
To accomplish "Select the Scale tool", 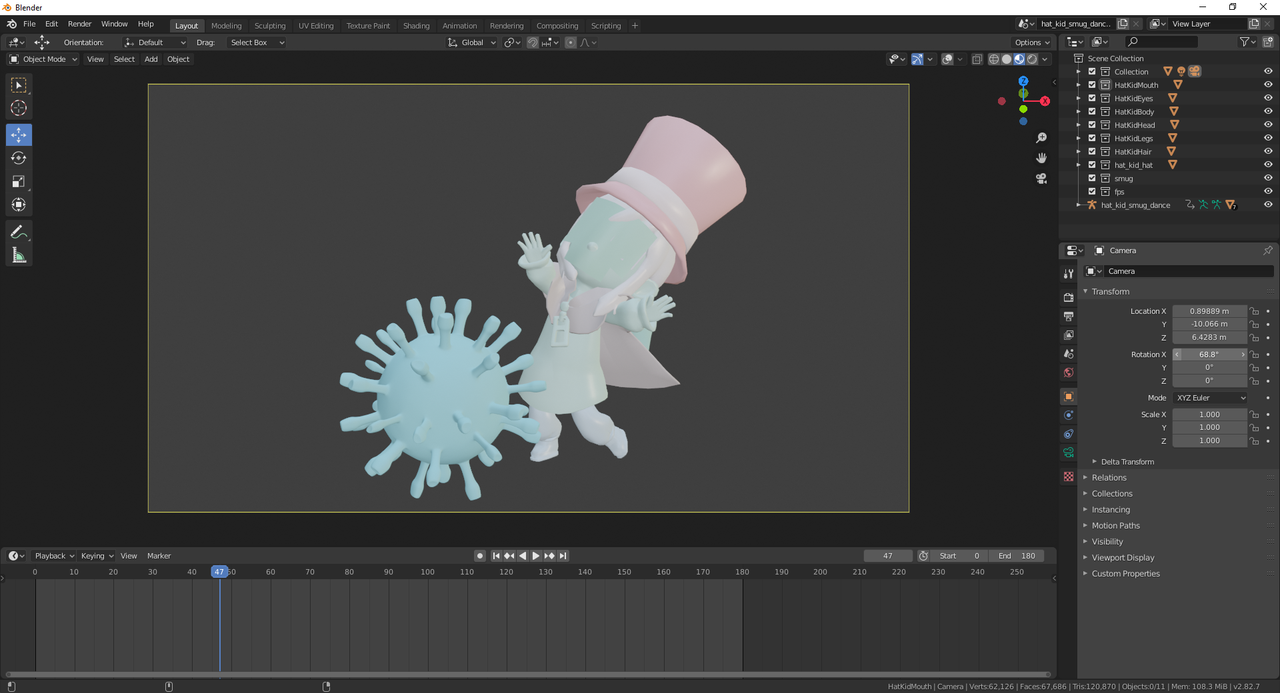I will (19, 181).
